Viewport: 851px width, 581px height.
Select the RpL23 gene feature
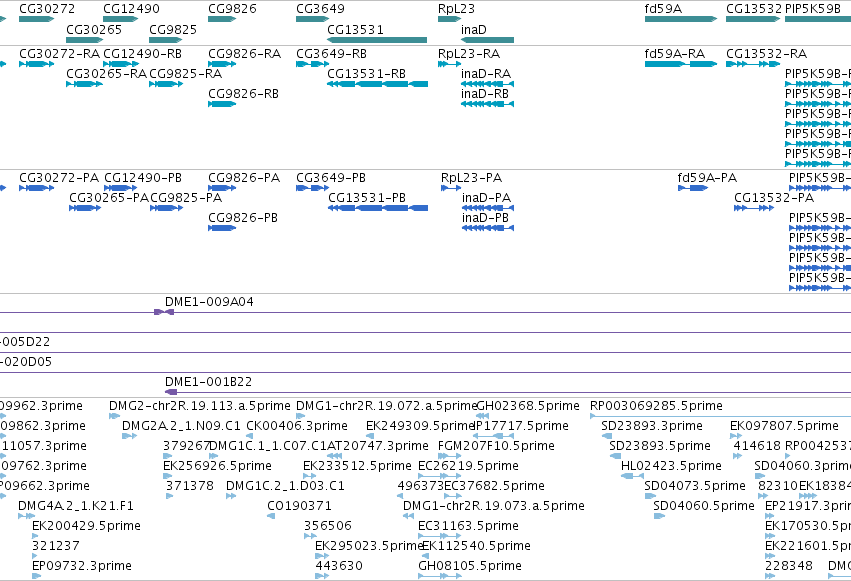(449, 19)
